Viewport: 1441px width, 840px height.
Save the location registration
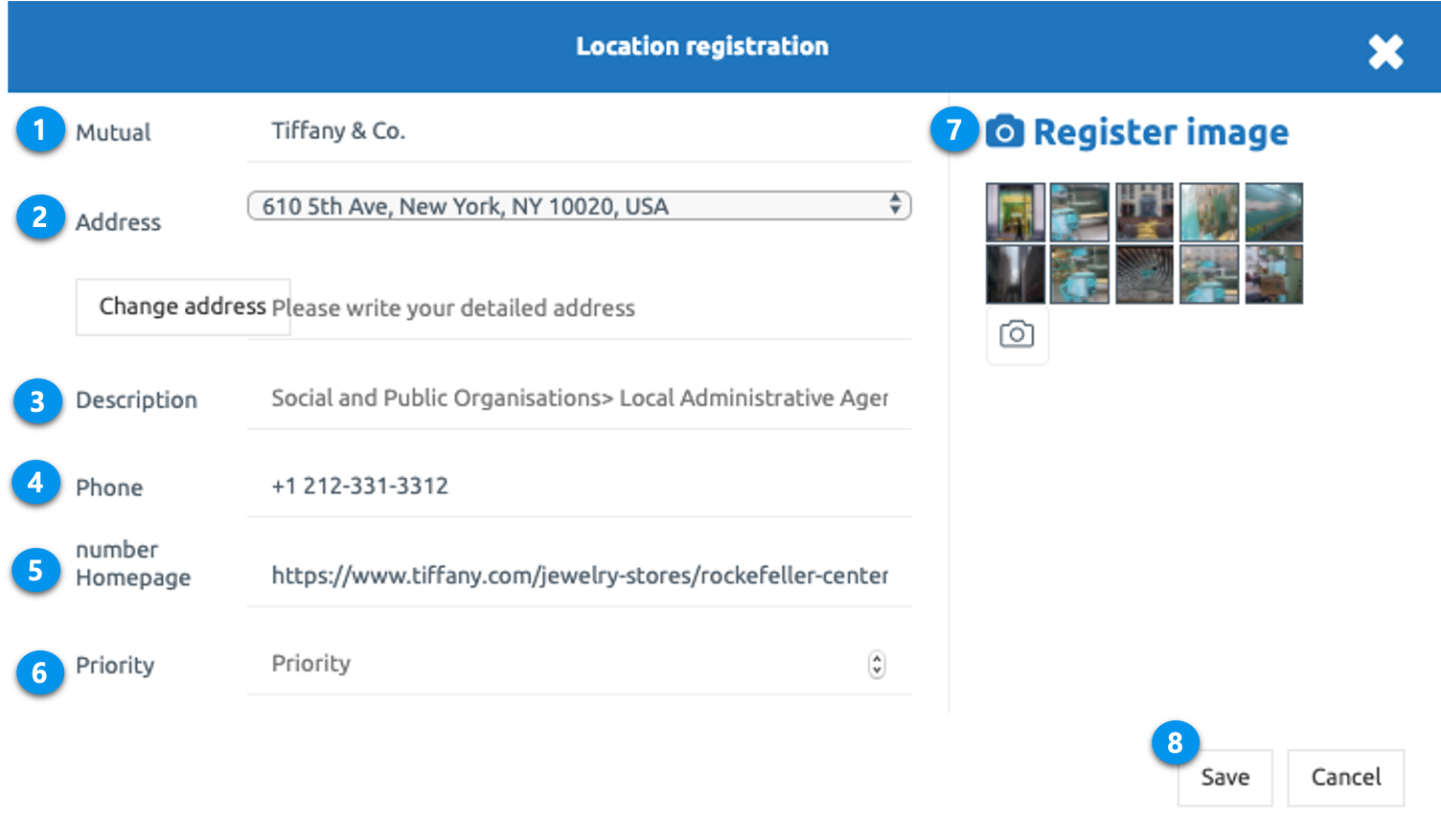(1224, 778)
